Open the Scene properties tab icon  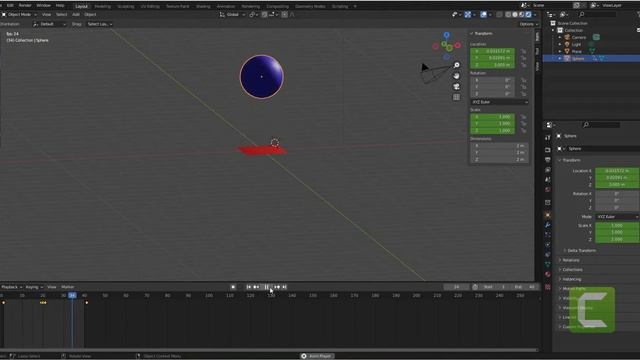(548, 180)
